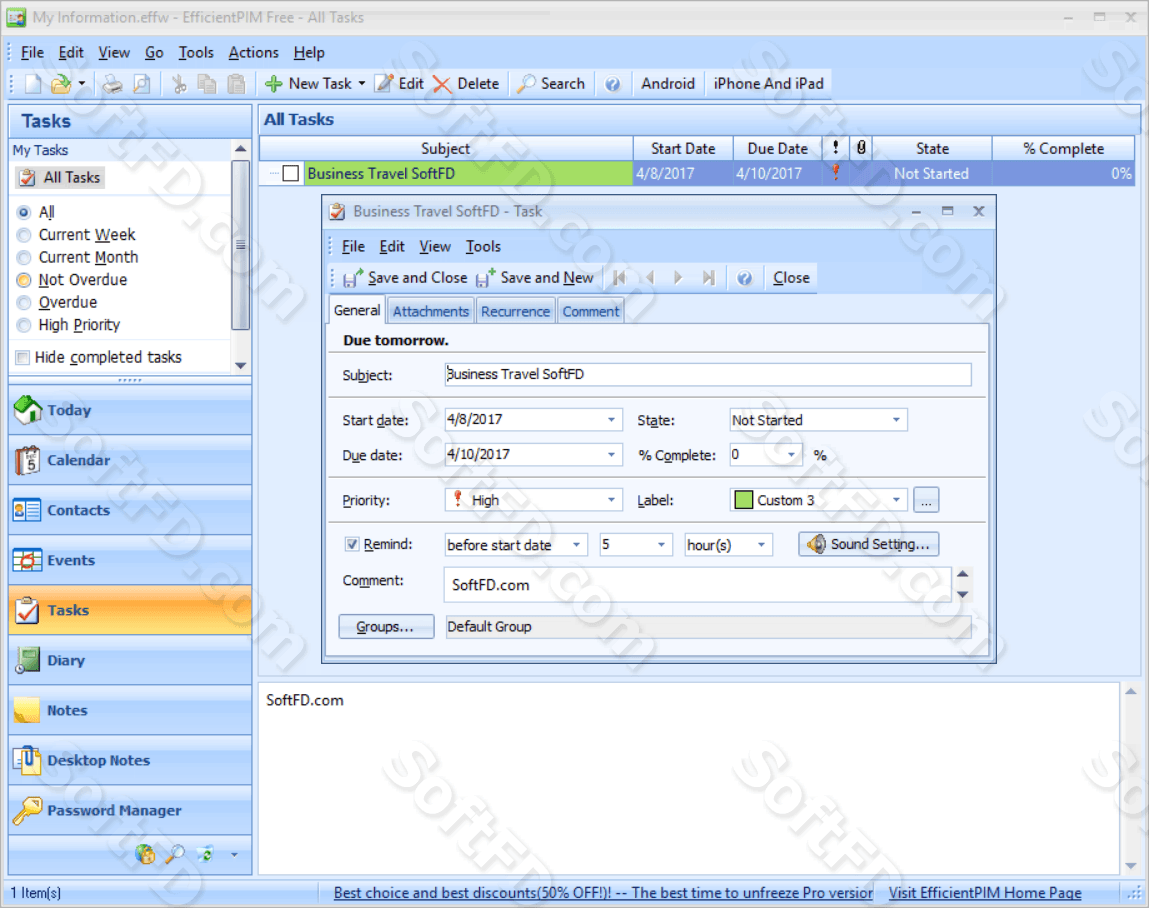The image size is (1149, 908).
Task: Open the reminder amount dropdown showing 5
Action: click(x=661, y=545)
